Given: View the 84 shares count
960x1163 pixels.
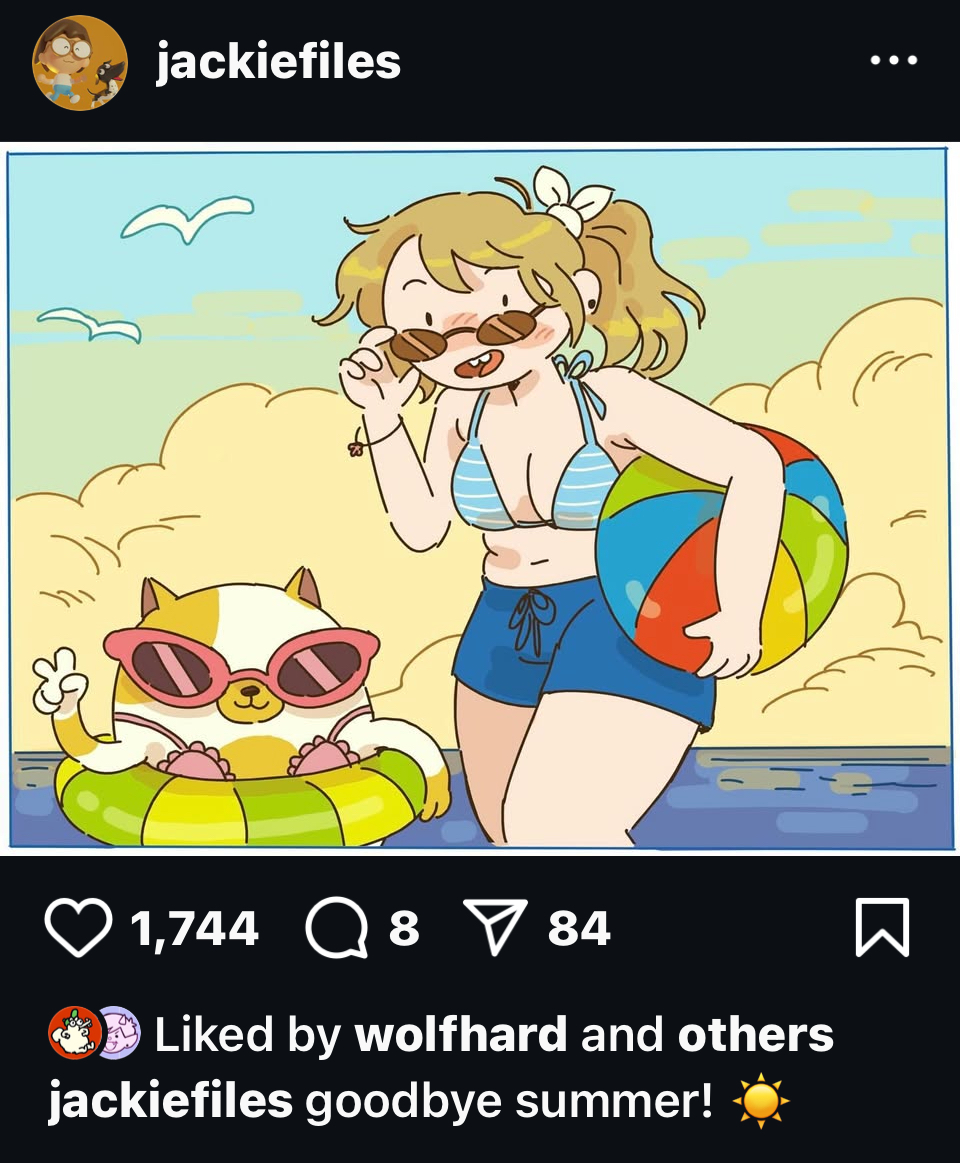Looking at the screenshot, I should pyautogui.click(x=579, y=929).
